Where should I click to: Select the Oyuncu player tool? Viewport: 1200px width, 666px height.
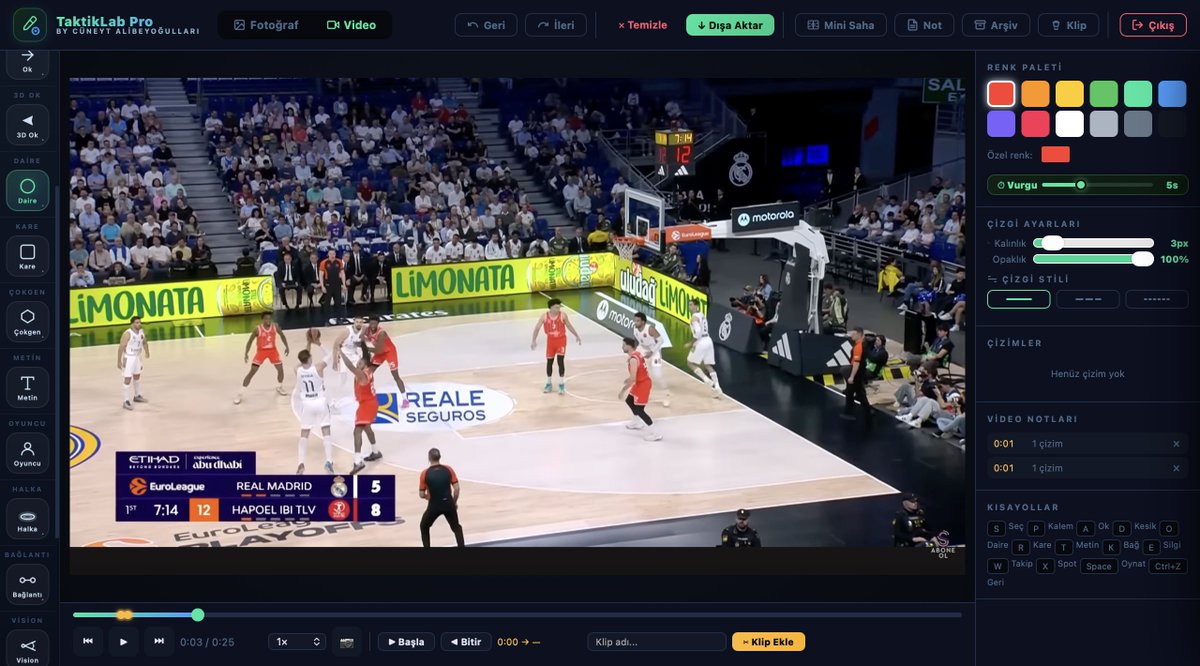[27, 453]
